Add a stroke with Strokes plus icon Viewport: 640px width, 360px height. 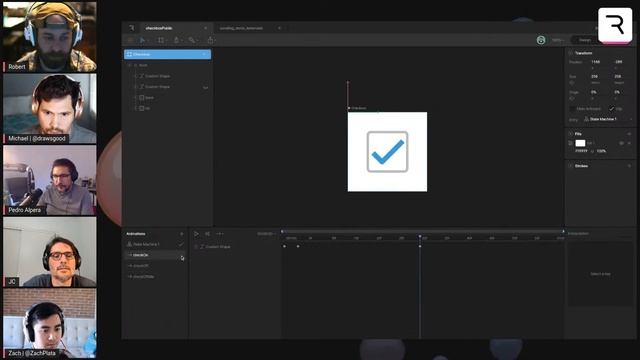pos(629,166)
